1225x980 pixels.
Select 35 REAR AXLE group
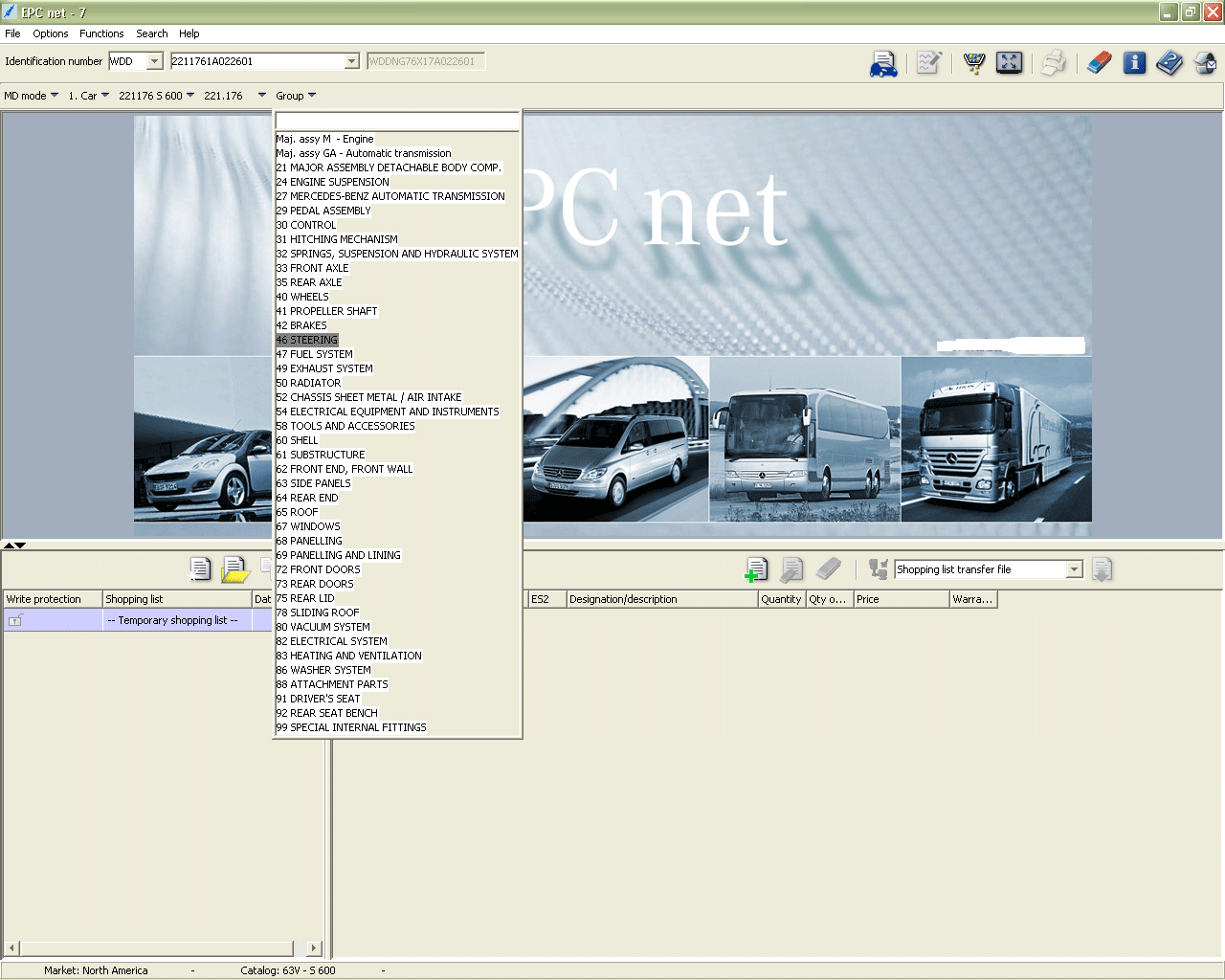tap(308, 282)
